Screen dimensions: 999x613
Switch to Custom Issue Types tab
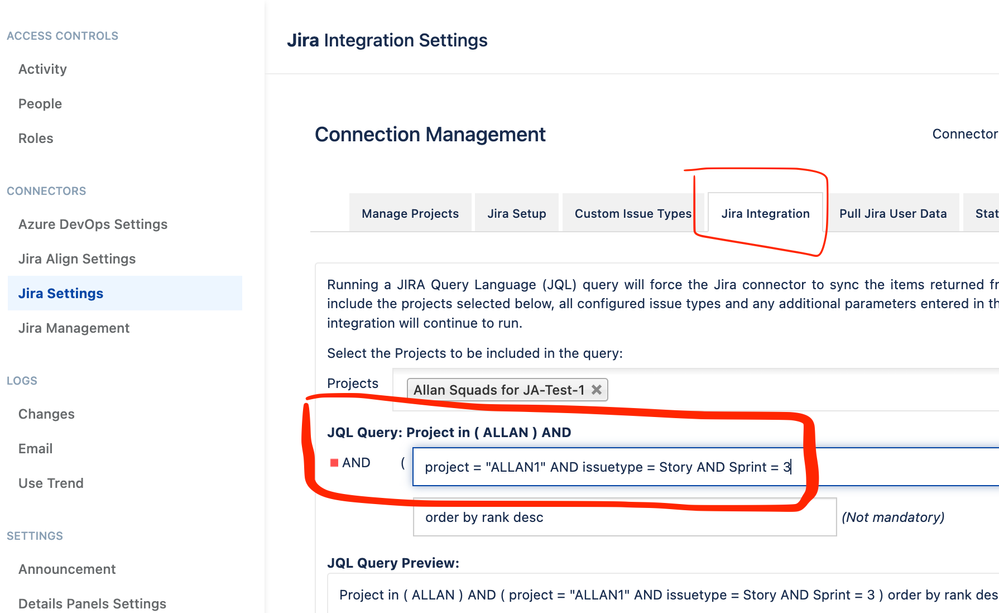(x=633, y=213)
